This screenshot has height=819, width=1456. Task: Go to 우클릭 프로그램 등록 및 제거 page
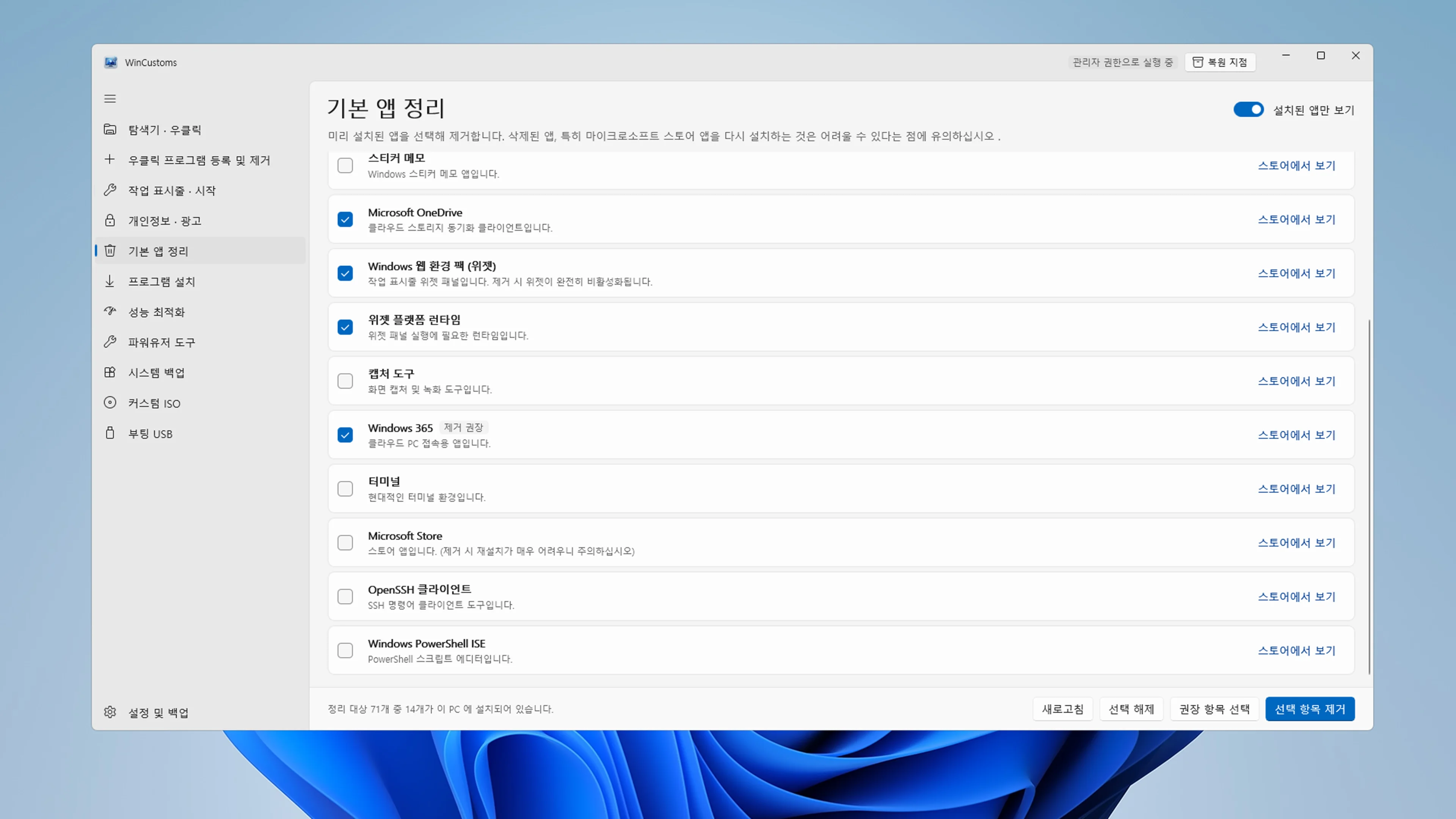point(200,160)
